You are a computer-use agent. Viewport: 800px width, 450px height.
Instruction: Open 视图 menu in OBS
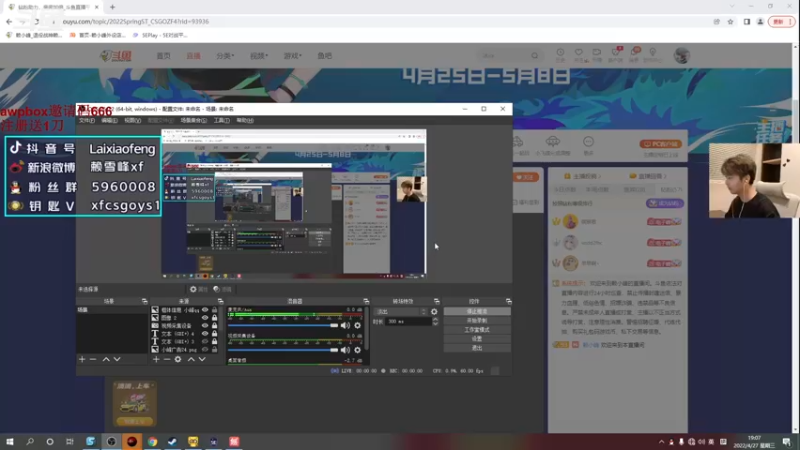pos(132,120)
